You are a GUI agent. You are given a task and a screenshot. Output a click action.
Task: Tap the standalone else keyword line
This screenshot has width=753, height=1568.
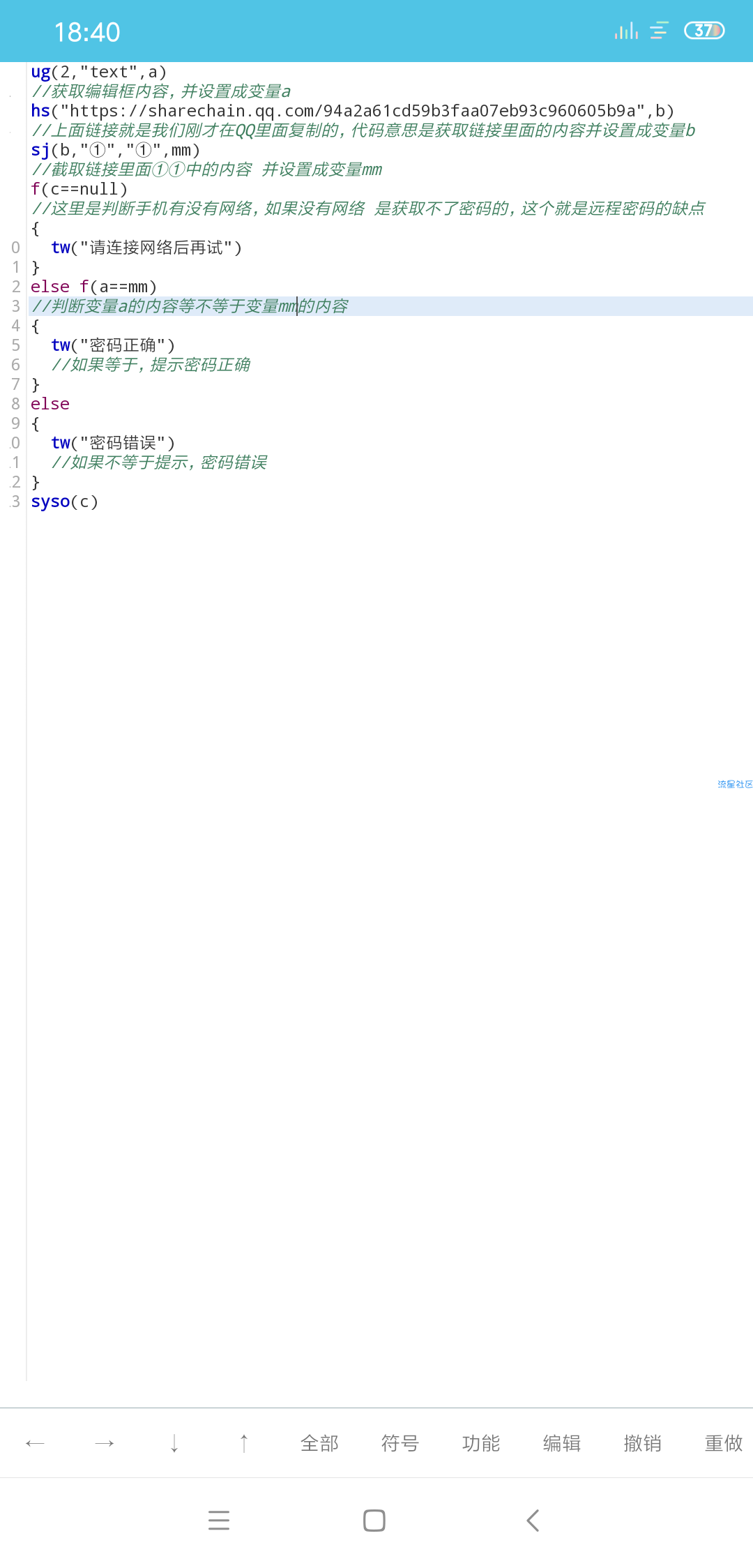click(50, 404)
